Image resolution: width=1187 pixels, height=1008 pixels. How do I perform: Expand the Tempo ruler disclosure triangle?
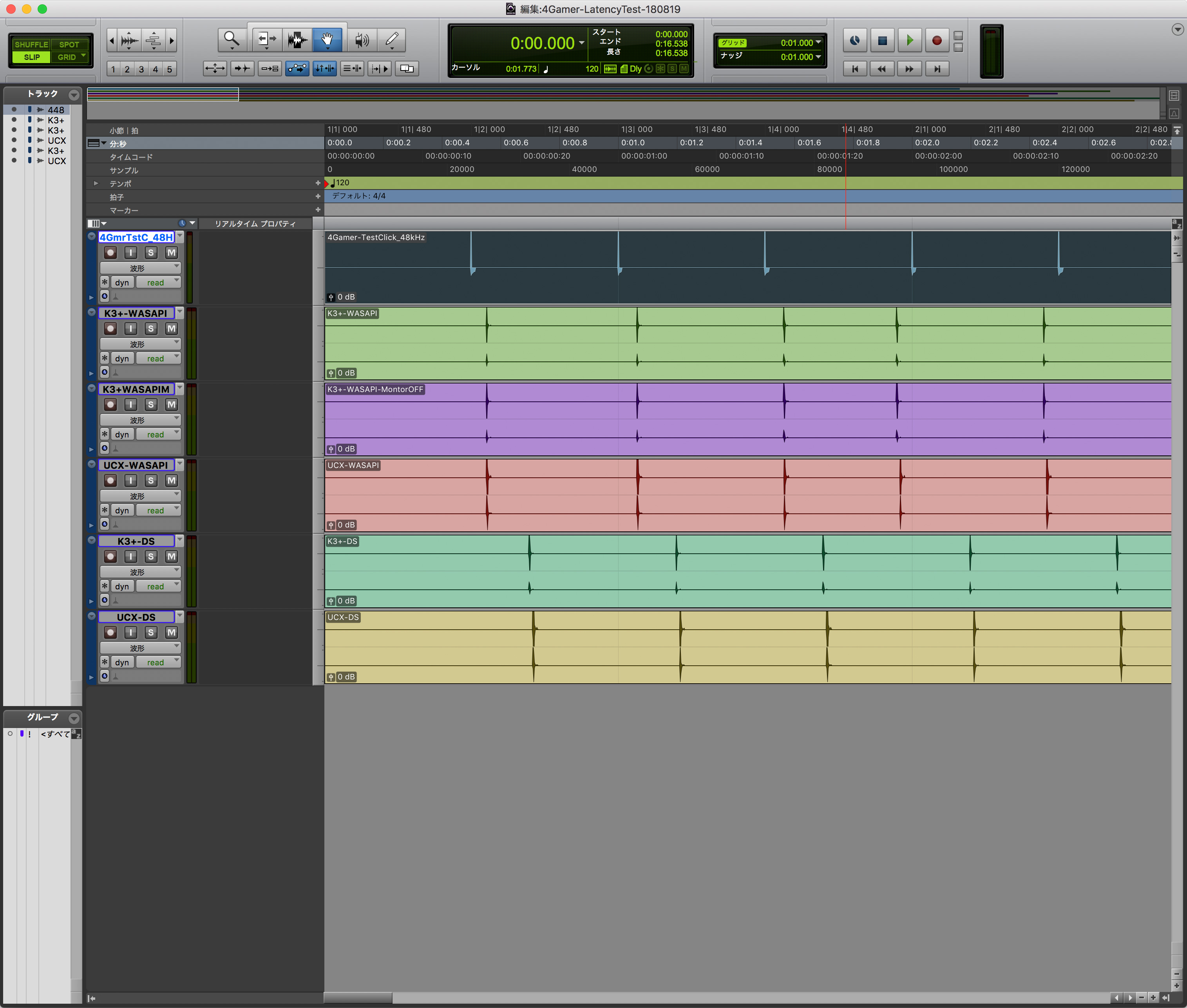(x=96, y=183)
